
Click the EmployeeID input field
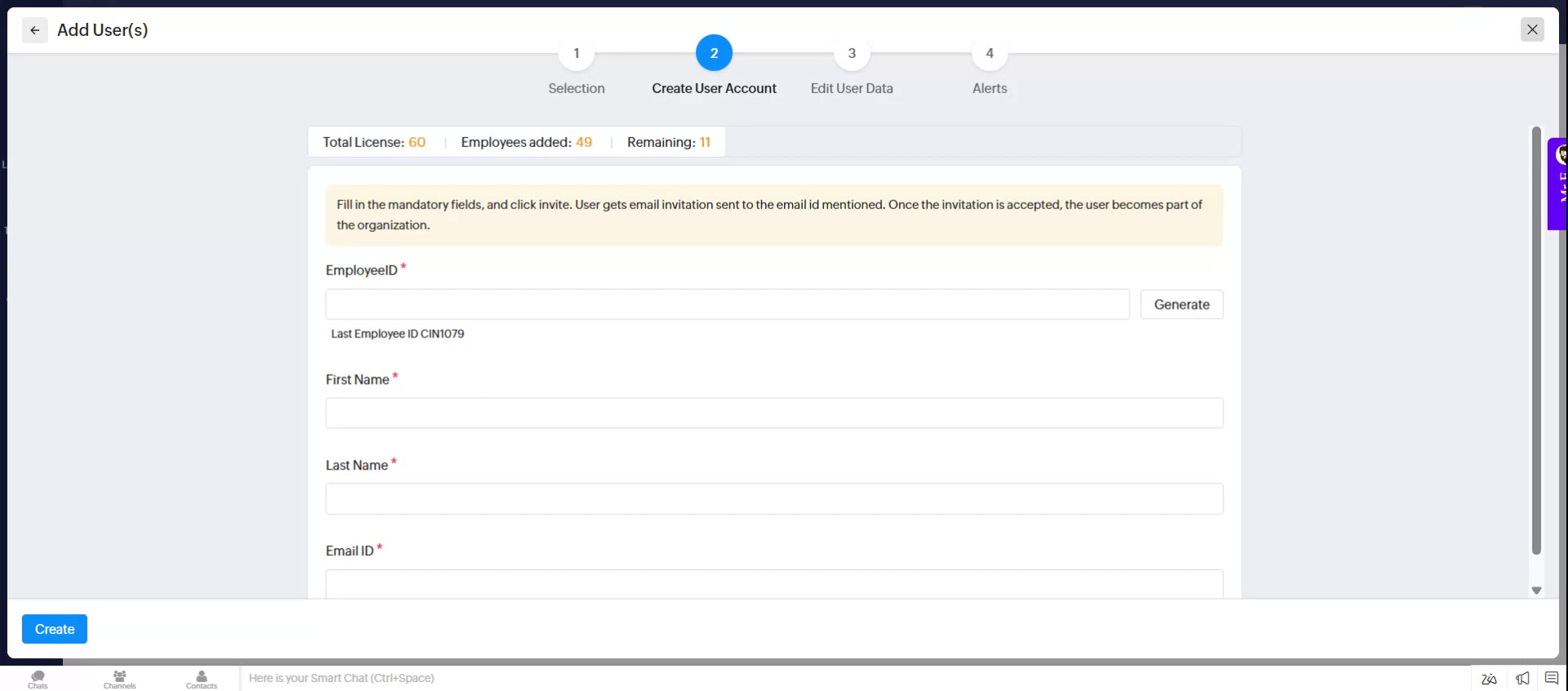pos(727,305)
